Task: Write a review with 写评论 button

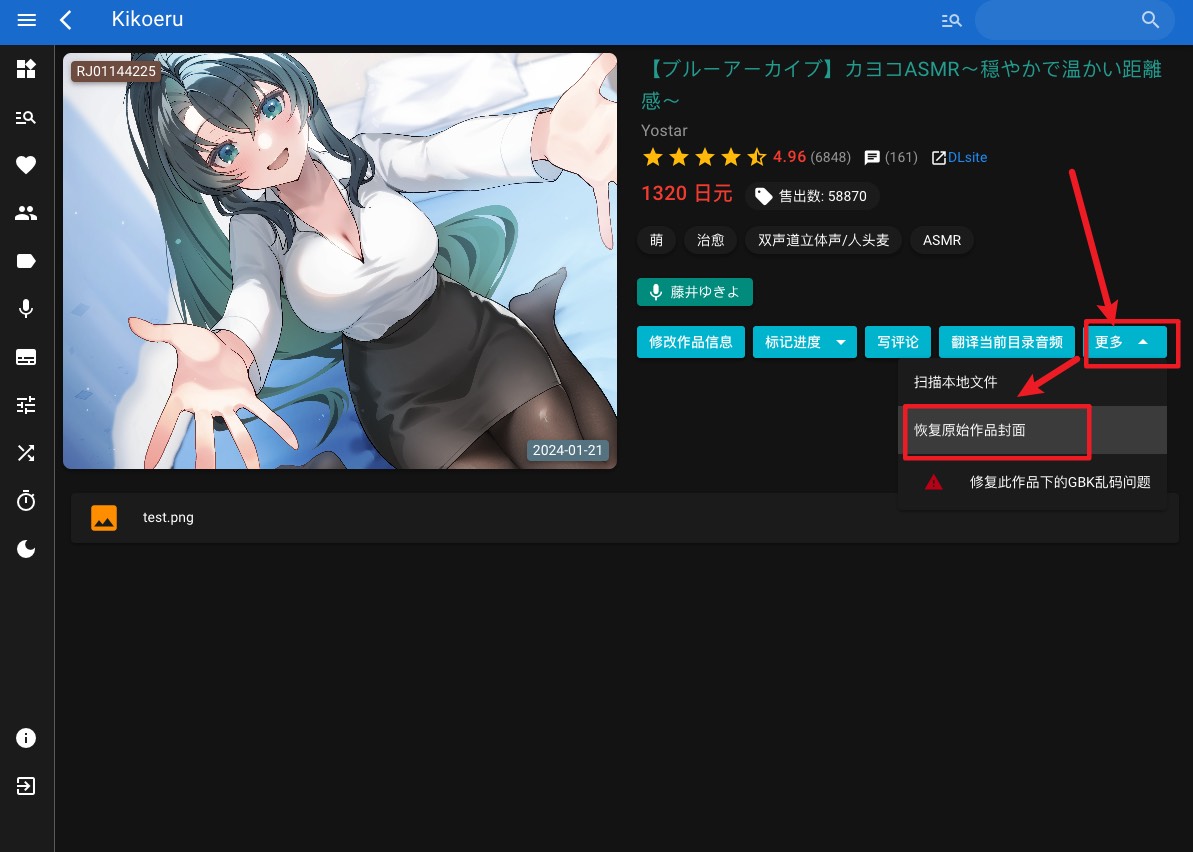Action: 897,341
